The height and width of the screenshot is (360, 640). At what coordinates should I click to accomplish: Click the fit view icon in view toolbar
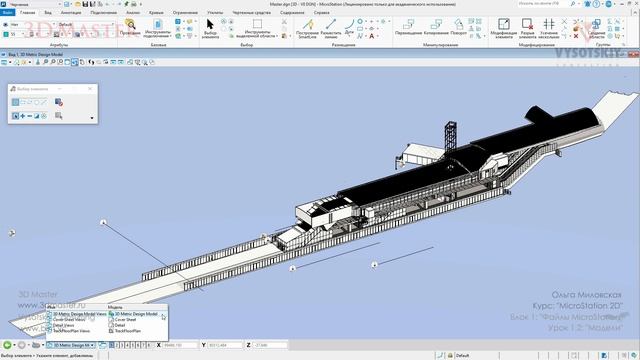coord(67,62)
